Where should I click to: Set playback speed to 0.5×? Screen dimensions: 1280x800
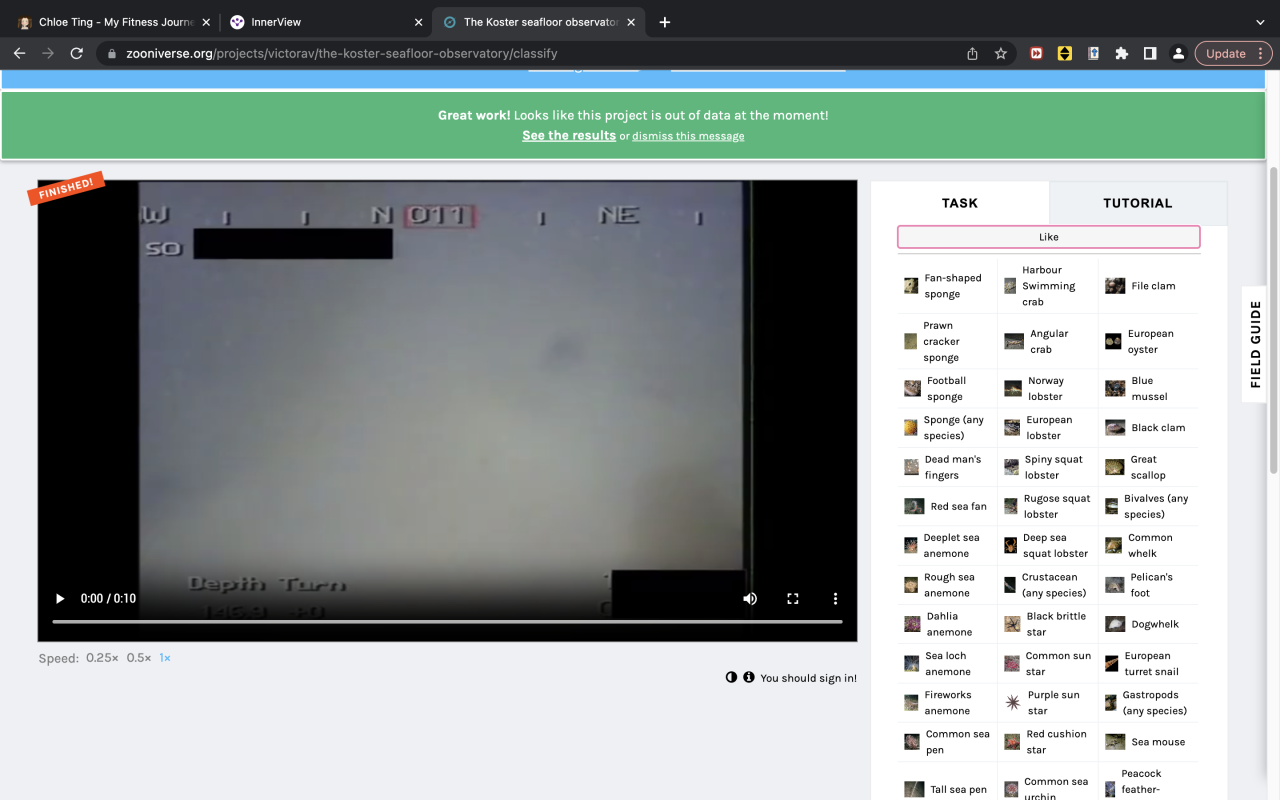pos(139,658)
